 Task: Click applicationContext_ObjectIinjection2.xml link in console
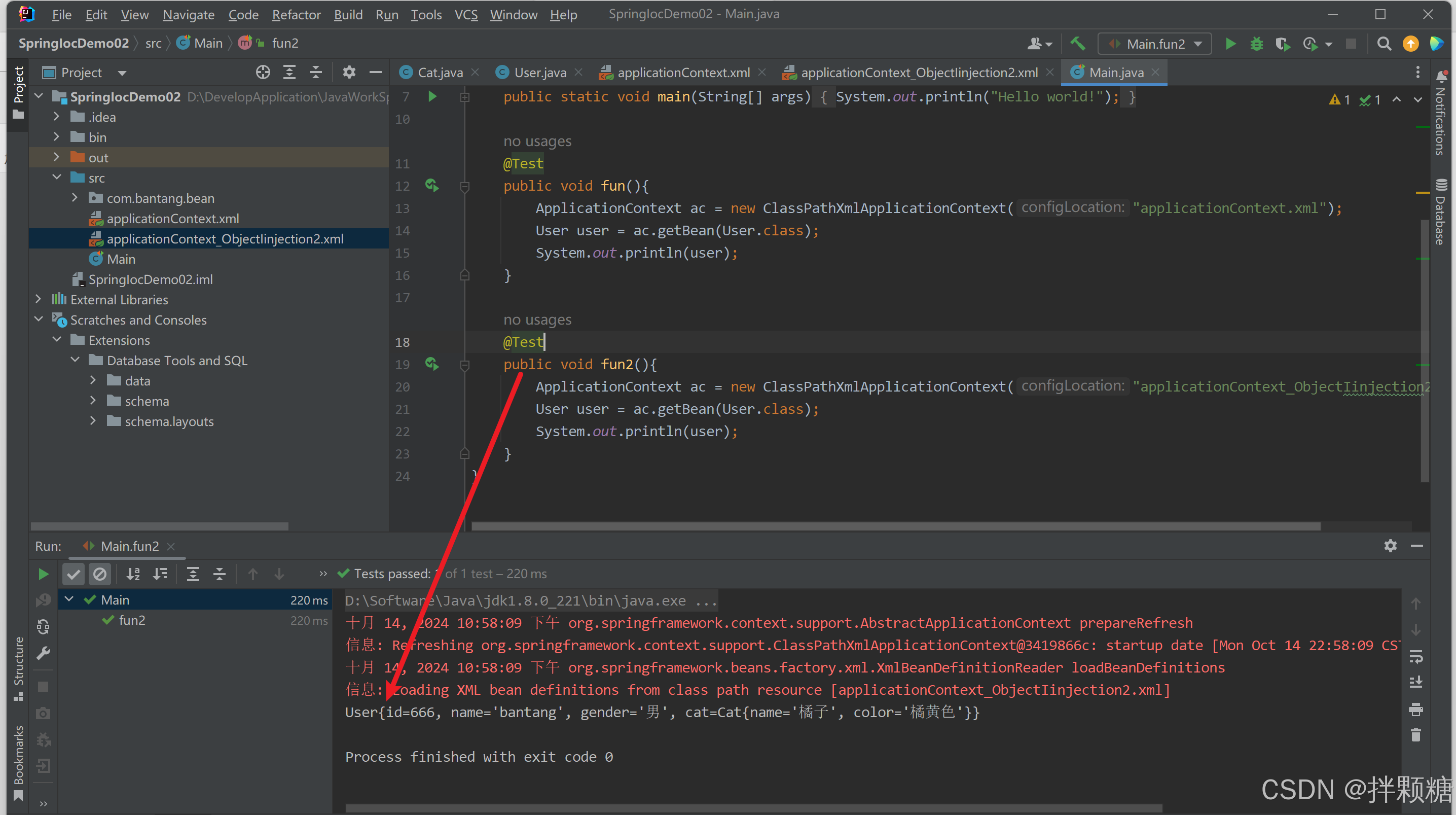(x=999, y=690)
